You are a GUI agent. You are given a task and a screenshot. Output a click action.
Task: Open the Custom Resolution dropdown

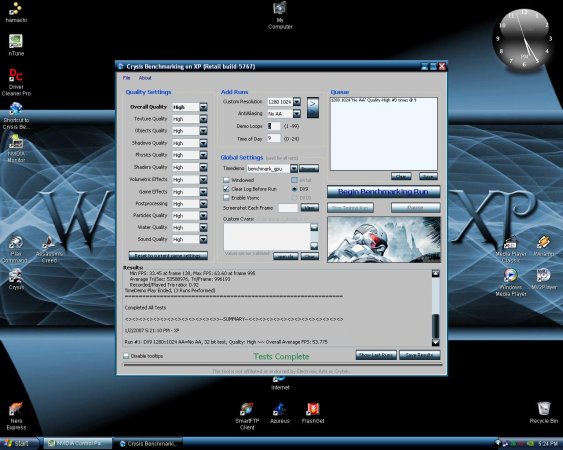click(297, 102)
